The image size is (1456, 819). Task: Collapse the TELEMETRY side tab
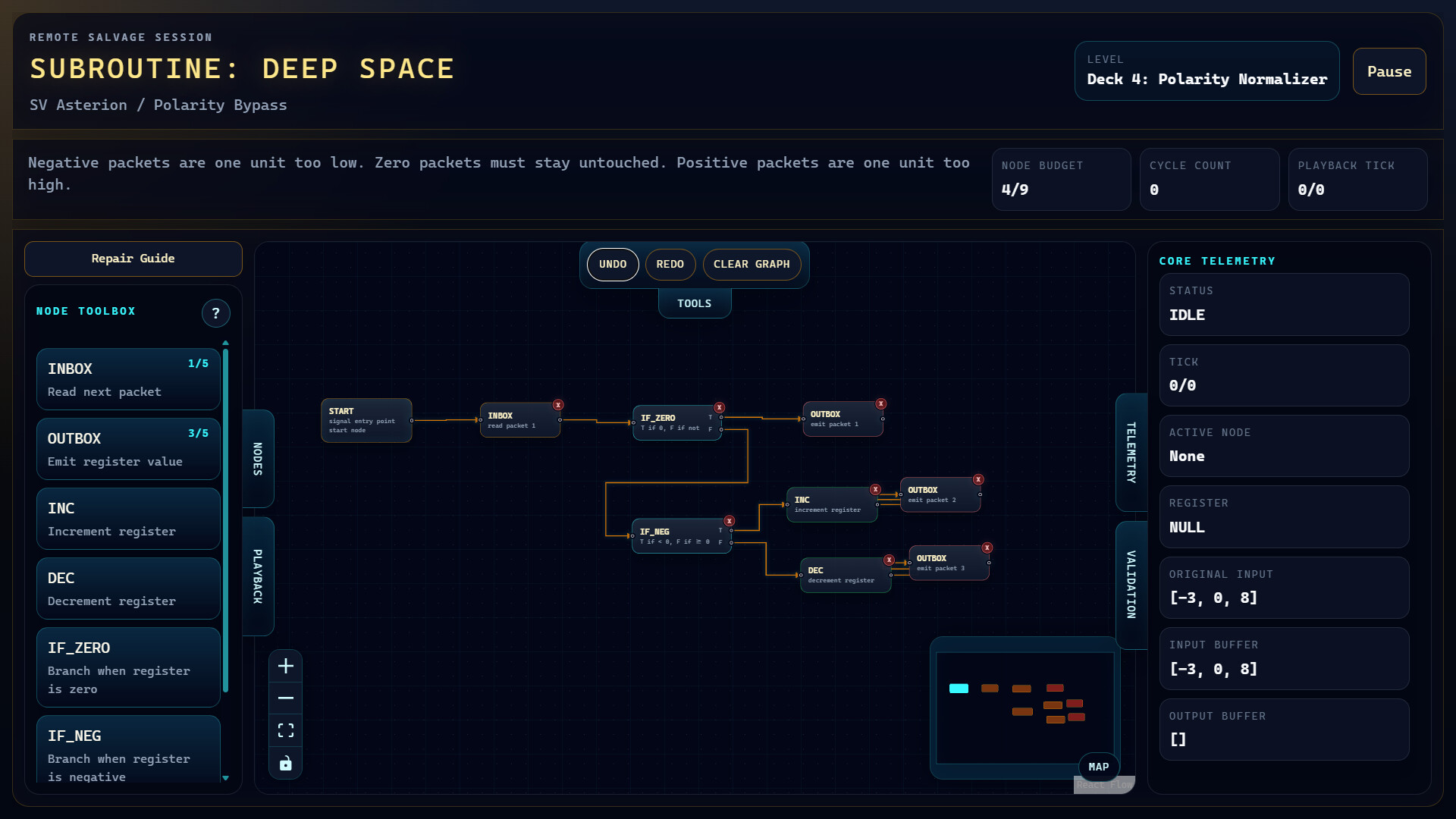click(x=1131, y=453)
